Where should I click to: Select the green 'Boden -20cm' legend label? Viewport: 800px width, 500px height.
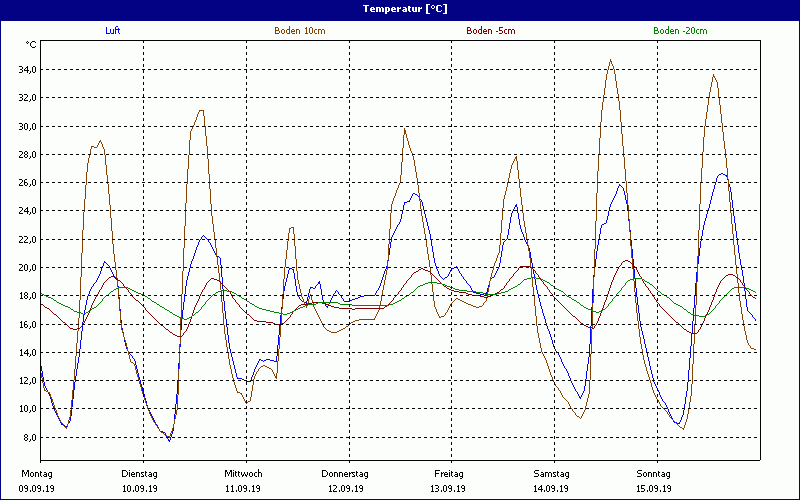pos(680,31)
